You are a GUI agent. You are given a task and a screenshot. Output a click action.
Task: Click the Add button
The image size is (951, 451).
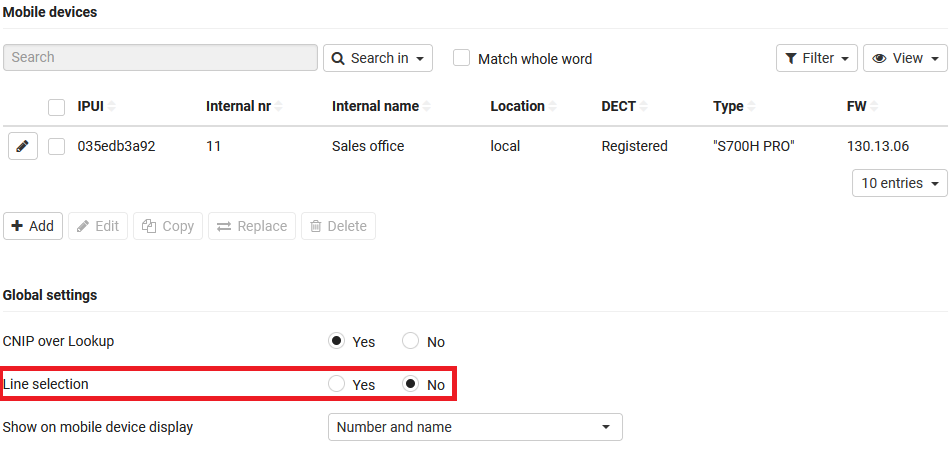[33, 226]
